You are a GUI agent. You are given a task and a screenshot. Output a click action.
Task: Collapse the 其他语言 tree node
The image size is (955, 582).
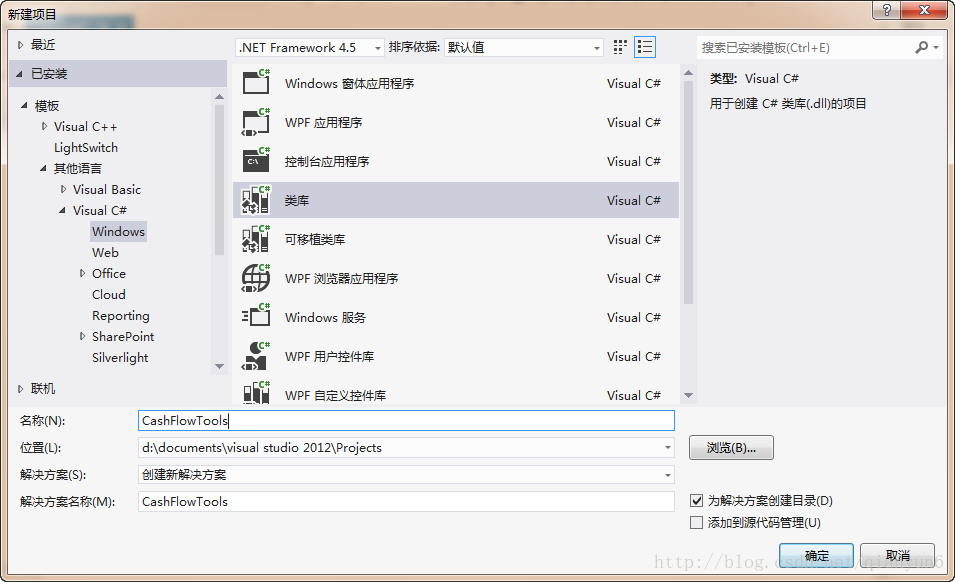click(x=43, y=168)
